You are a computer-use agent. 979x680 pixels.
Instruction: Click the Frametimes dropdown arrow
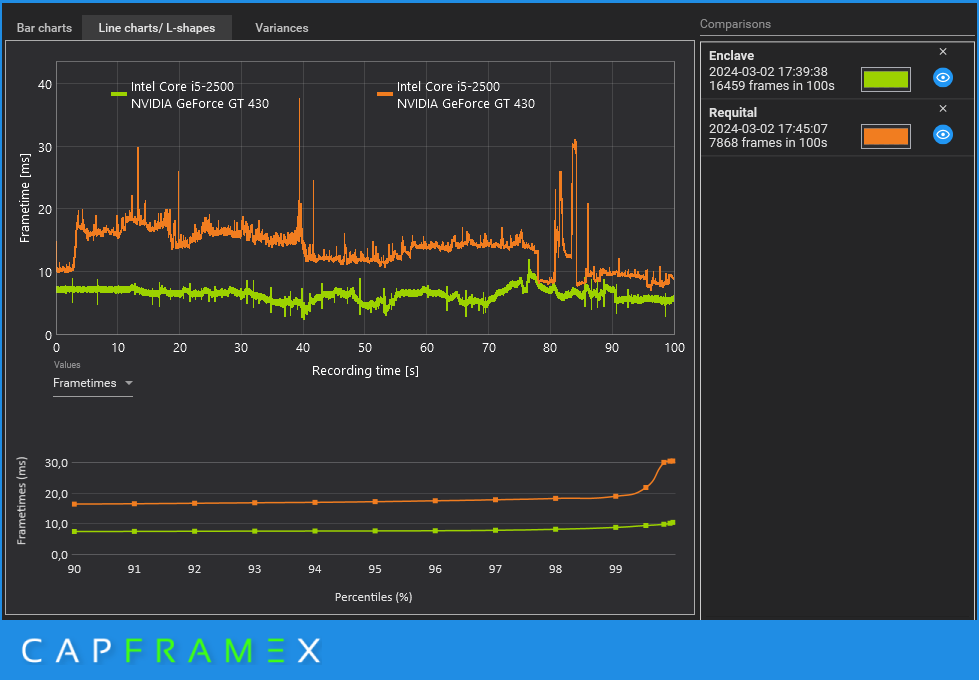pyautogui.click(x=129, y=383)
